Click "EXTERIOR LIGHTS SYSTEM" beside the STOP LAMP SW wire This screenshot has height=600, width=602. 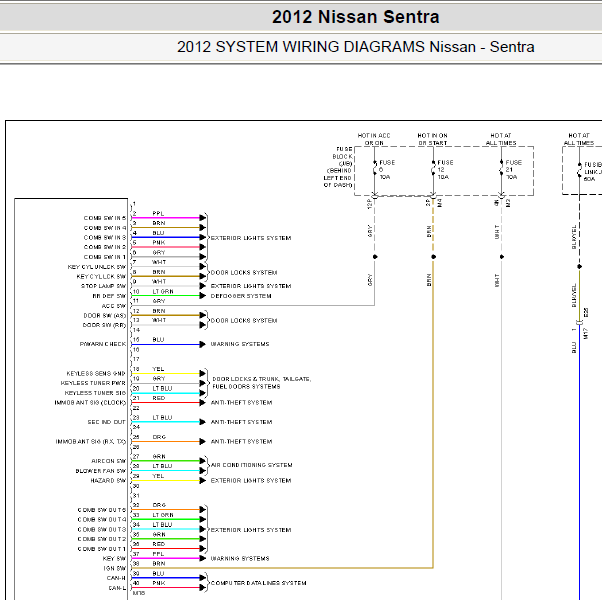click(251, 286)
